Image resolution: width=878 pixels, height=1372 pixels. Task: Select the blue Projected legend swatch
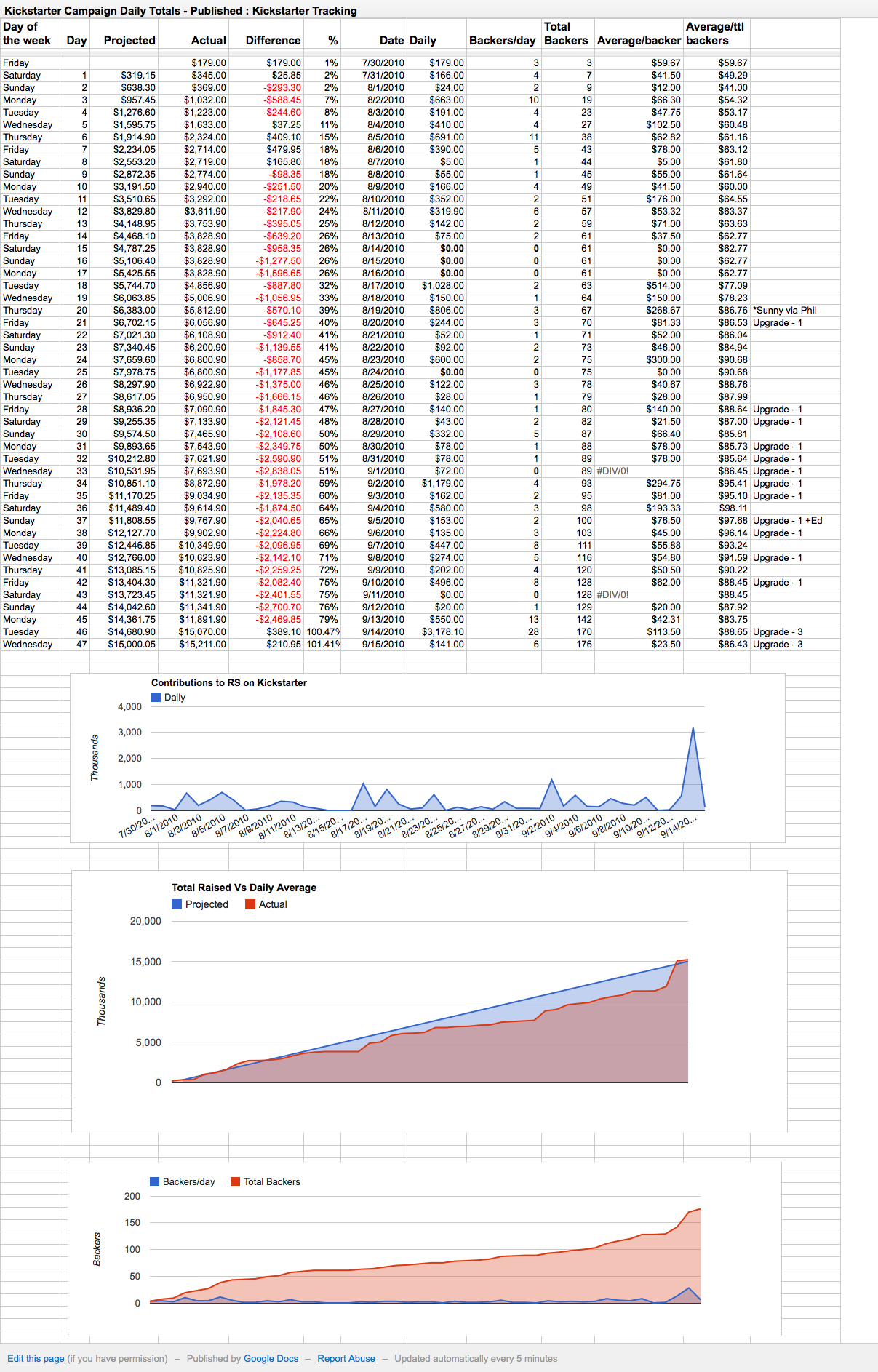[x=177, y=904]
